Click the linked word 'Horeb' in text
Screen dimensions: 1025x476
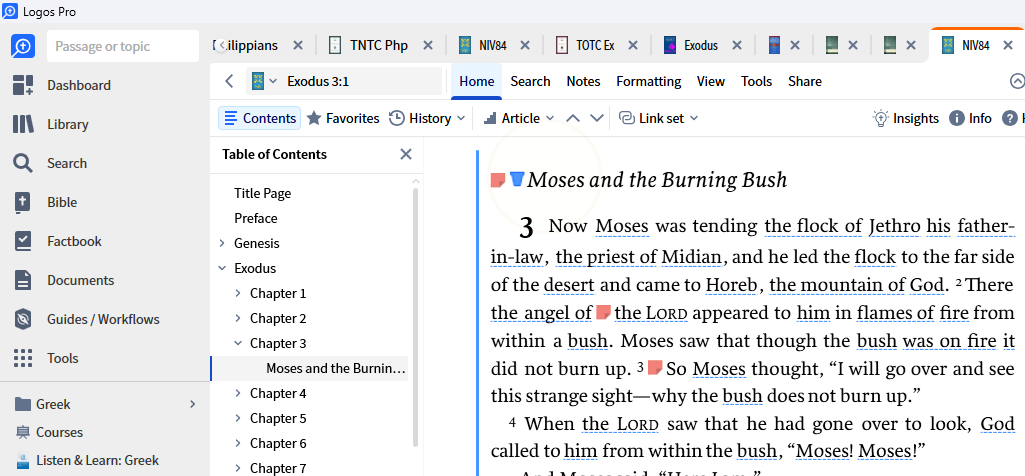tap(731, 285)
